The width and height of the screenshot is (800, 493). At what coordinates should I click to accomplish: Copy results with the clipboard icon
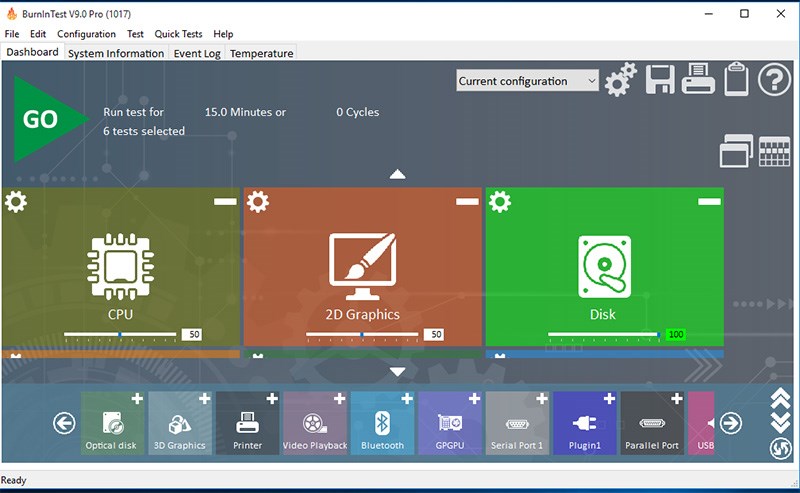736,79
